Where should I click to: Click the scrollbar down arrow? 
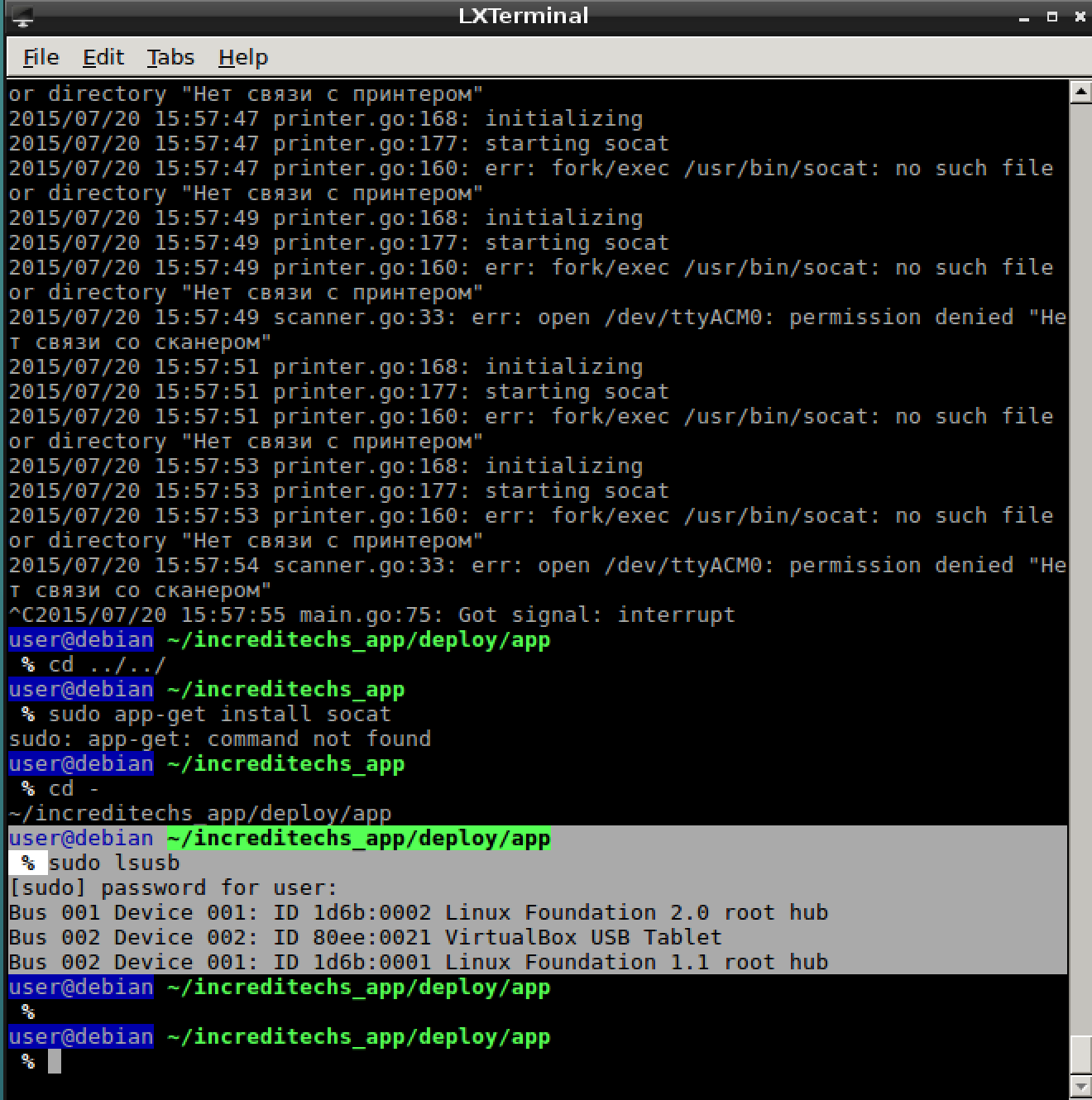[x=1080, y=1085]
